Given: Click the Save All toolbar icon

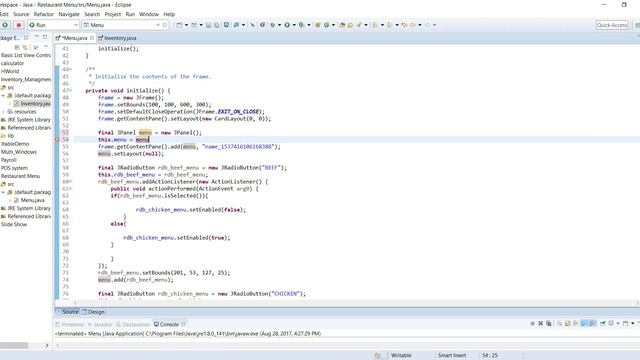Looking at the screenshot, I should [x=217, y=25].
